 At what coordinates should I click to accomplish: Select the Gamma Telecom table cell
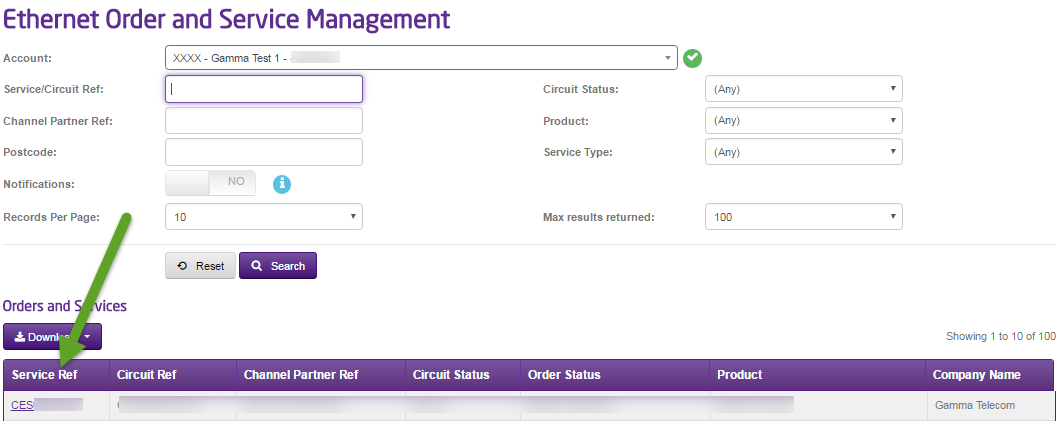tap(989, 406)
